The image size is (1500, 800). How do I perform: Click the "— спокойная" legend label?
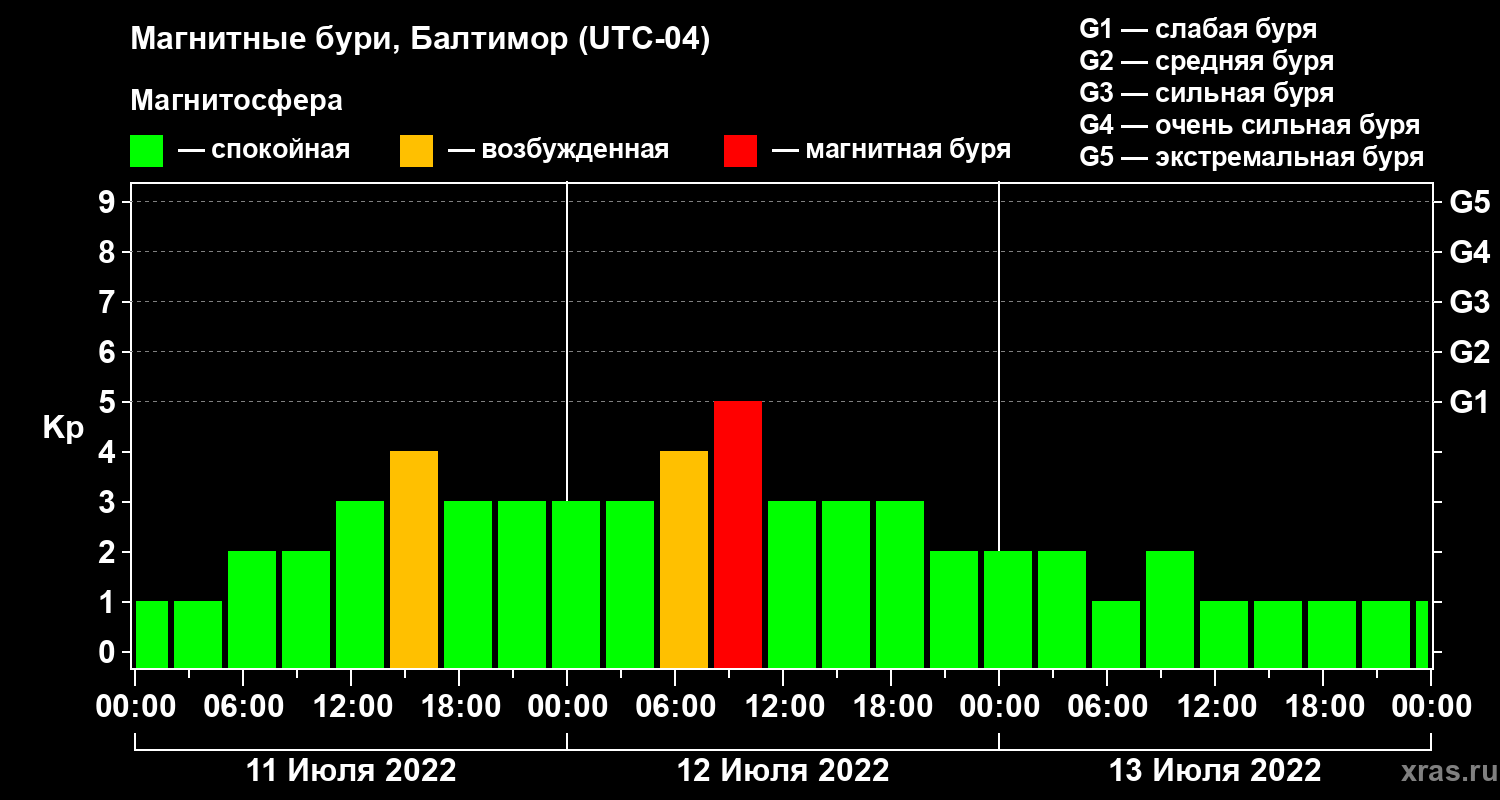coord(264,150)
